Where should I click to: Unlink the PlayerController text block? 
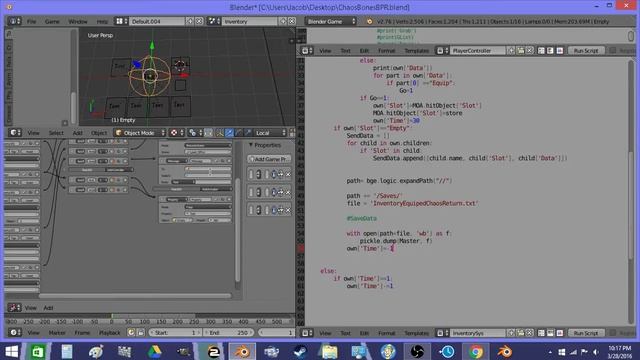(x=529, y=51)
